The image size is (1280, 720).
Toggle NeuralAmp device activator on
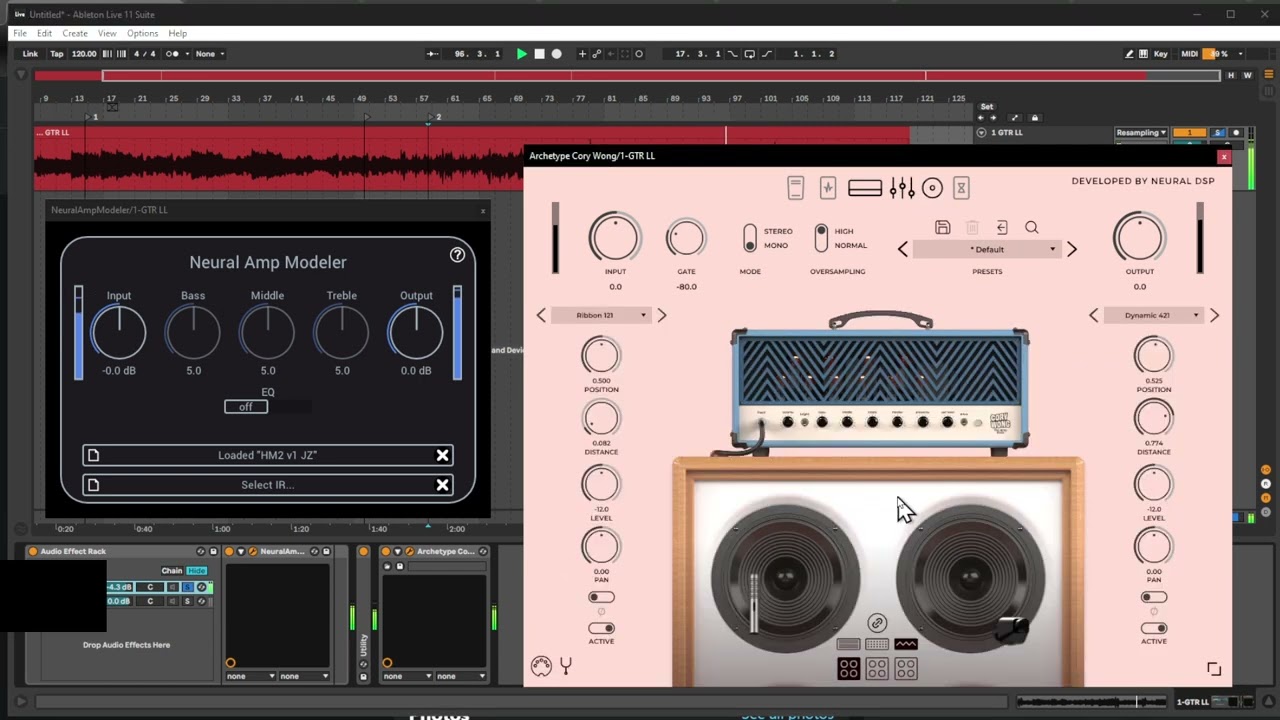[x=229, y=551]
